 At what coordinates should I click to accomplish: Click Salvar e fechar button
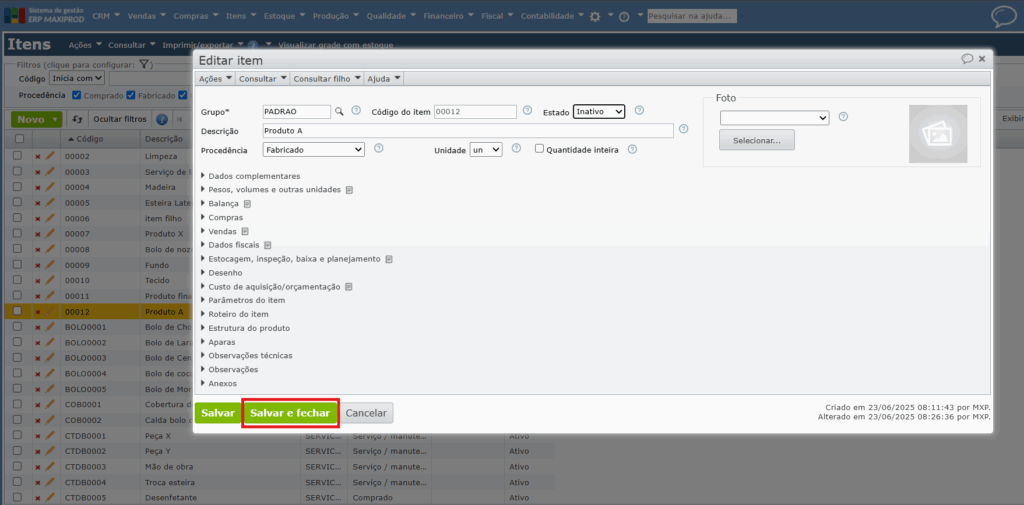pyautogui.click(x=290, y=413)
